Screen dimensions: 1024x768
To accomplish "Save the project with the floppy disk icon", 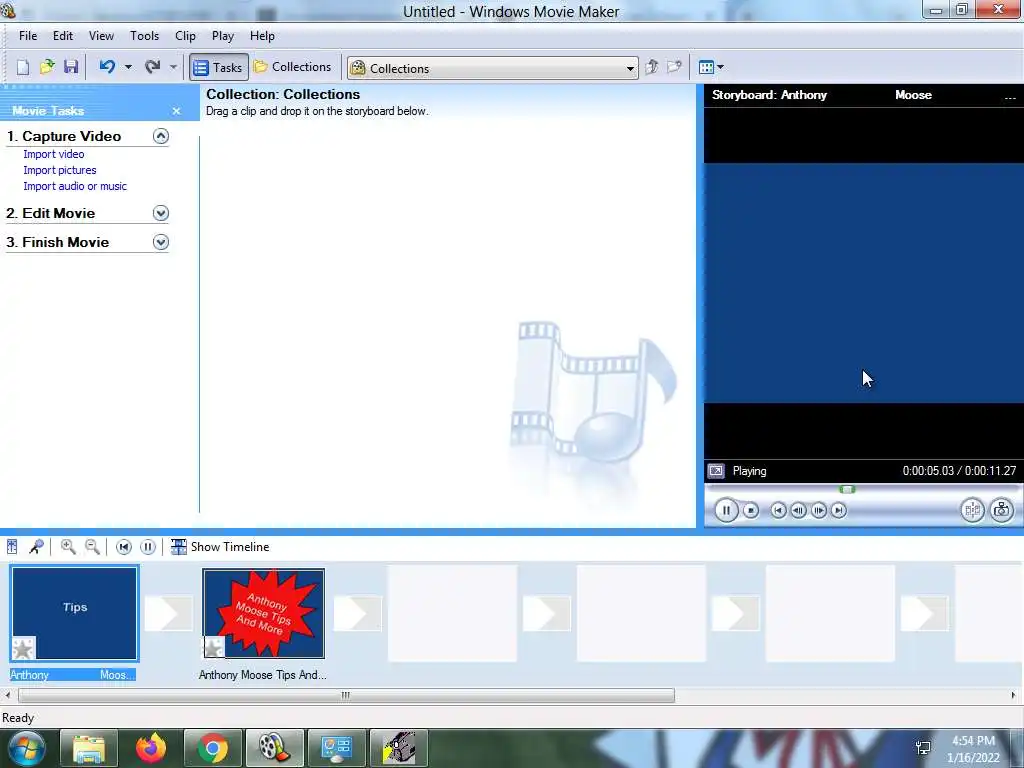I will [71, 67].
